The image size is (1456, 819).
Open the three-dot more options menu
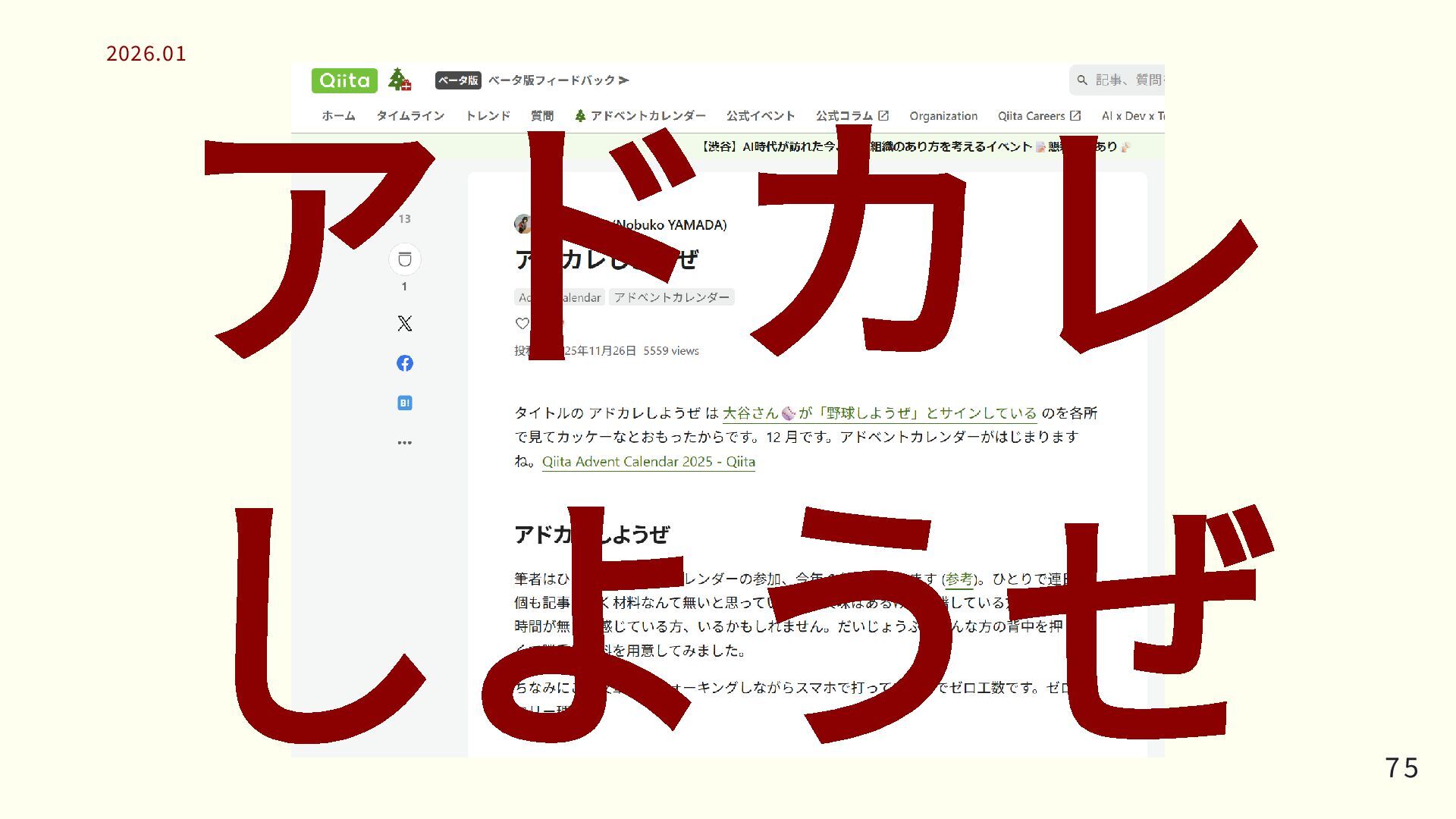point(405,443)
